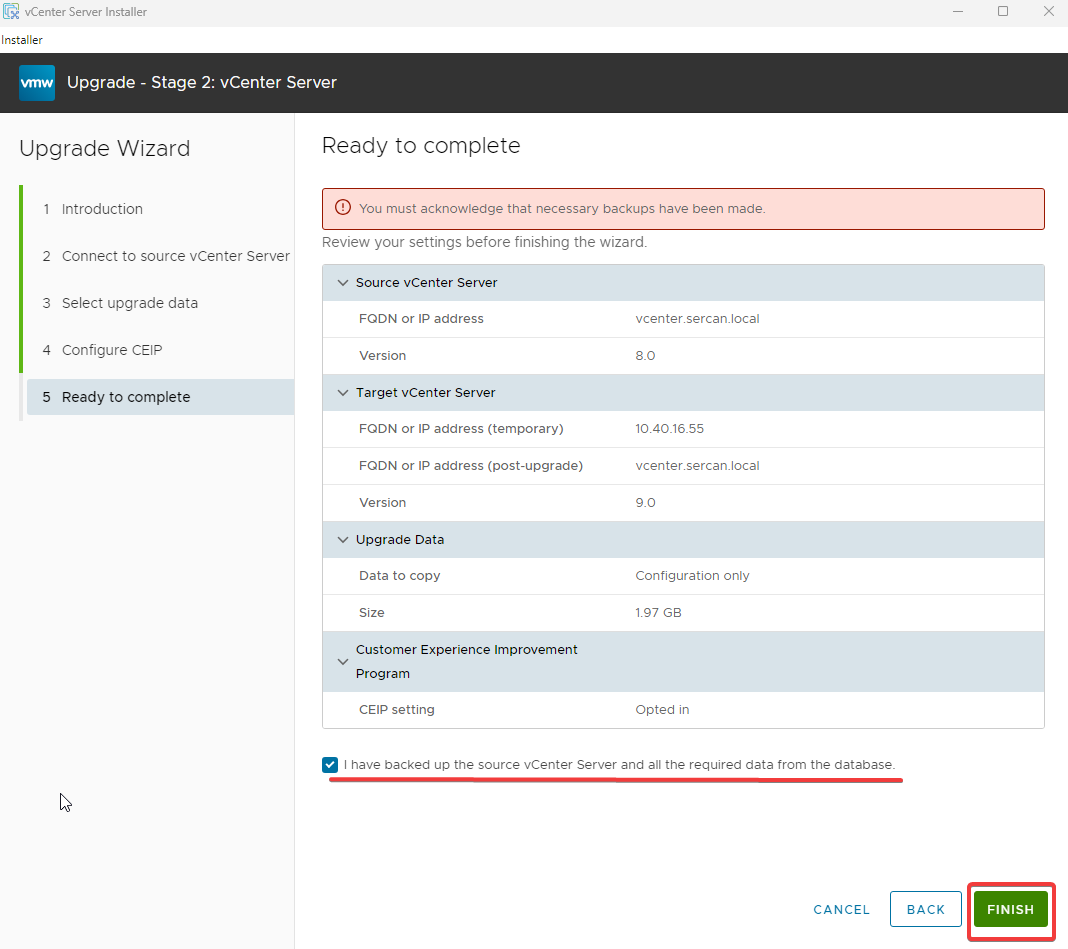Click the vCenter Server Installer title bar icon
This screenshot has width=1068, height=949.
[x=11, y=12]
